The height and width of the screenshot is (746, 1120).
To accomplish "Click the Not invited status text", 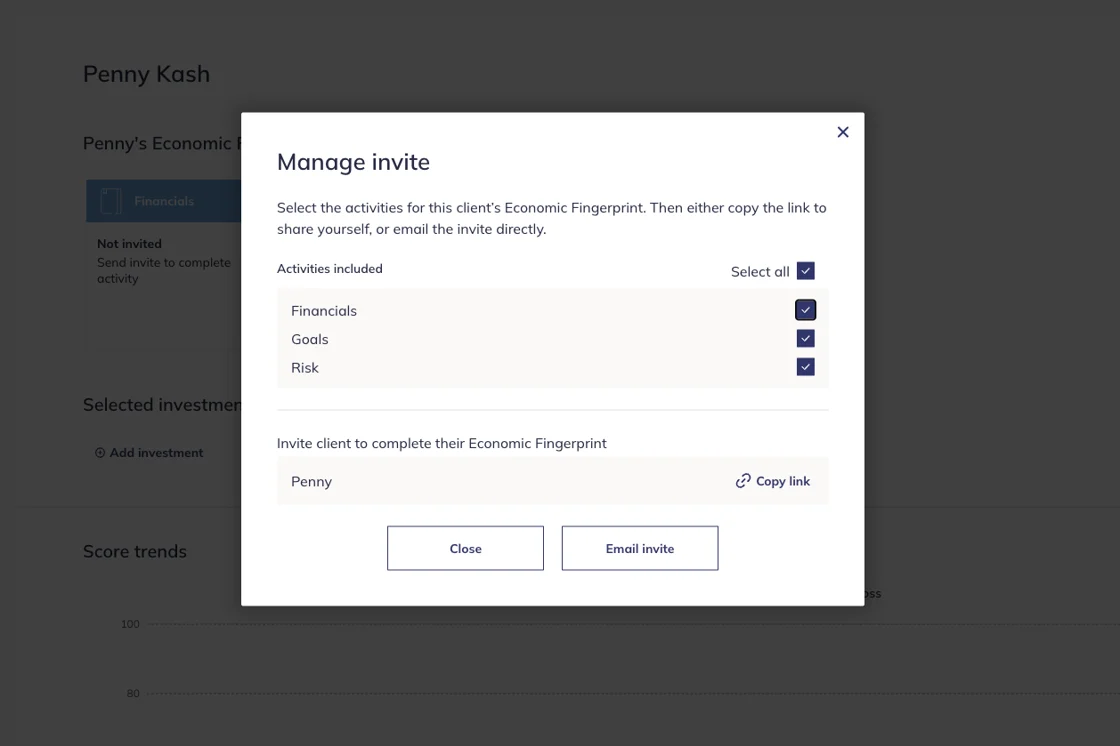I will [x=129, y=244].
